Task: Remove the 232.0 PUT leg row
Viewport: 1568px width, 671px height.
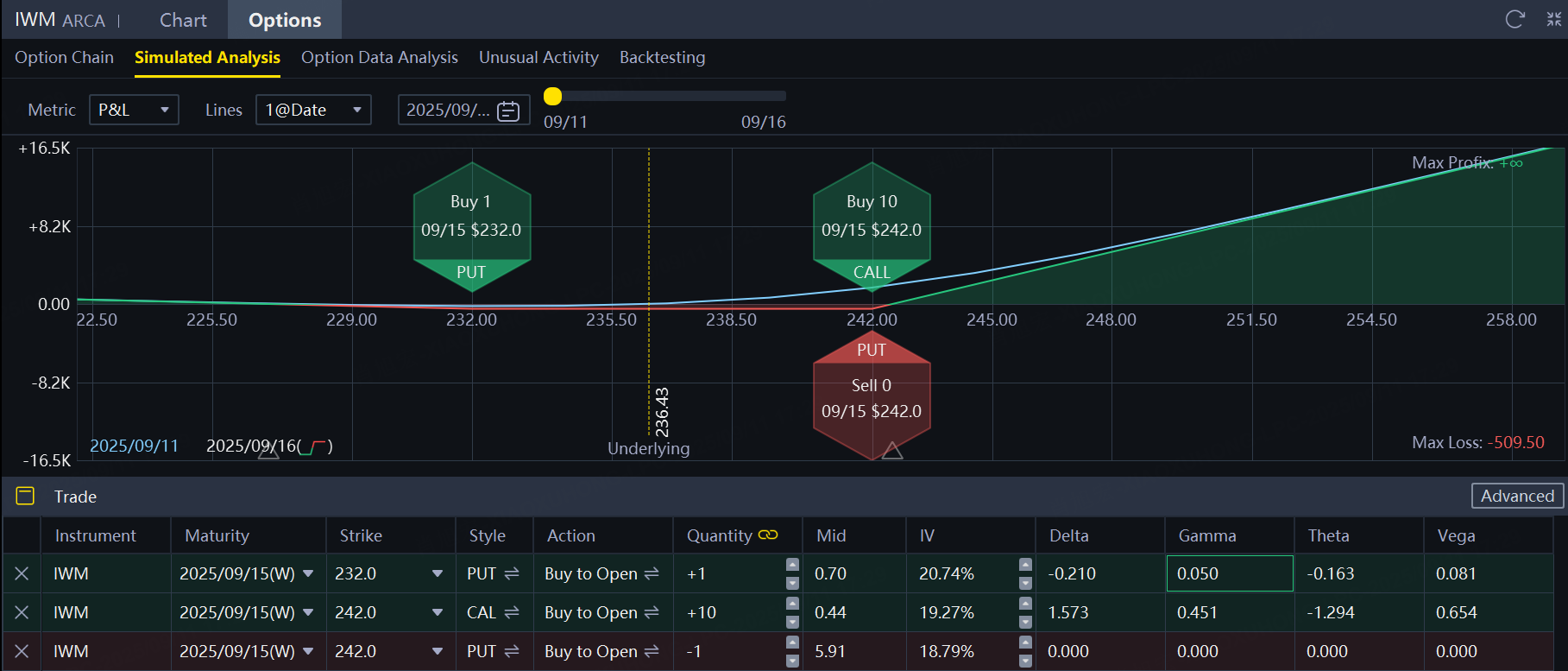Action: click(22, 573)
